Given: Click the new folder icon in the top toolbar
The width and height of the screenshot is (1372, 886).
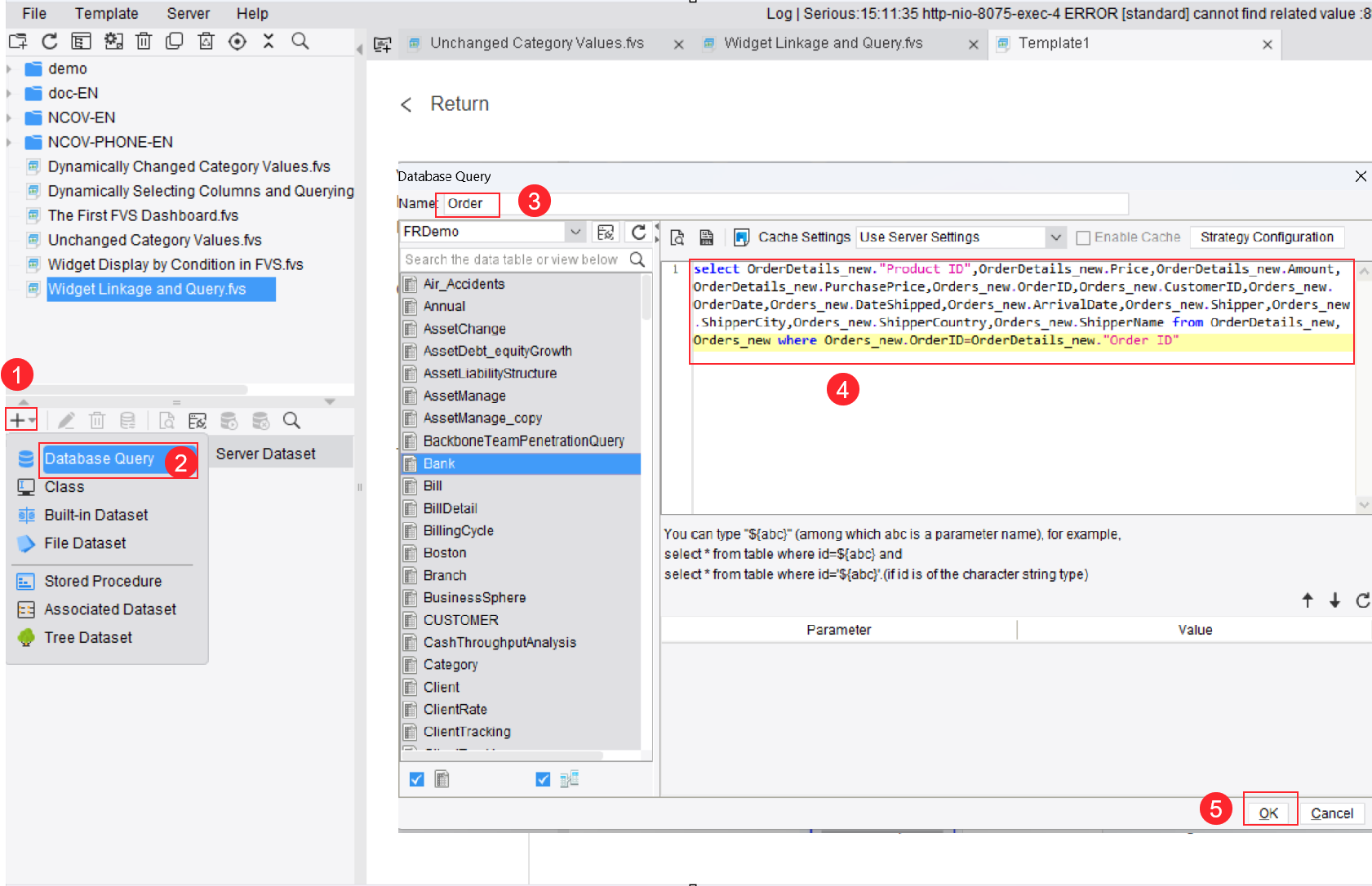Looking at the screenshot, I should 18,42.
